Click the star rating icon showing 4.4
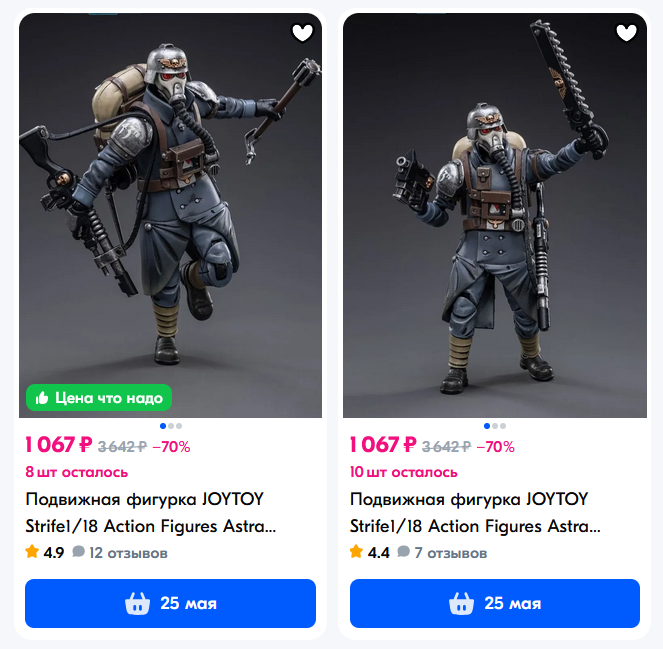This screenshot has height=649, width=663. (356, 552)
